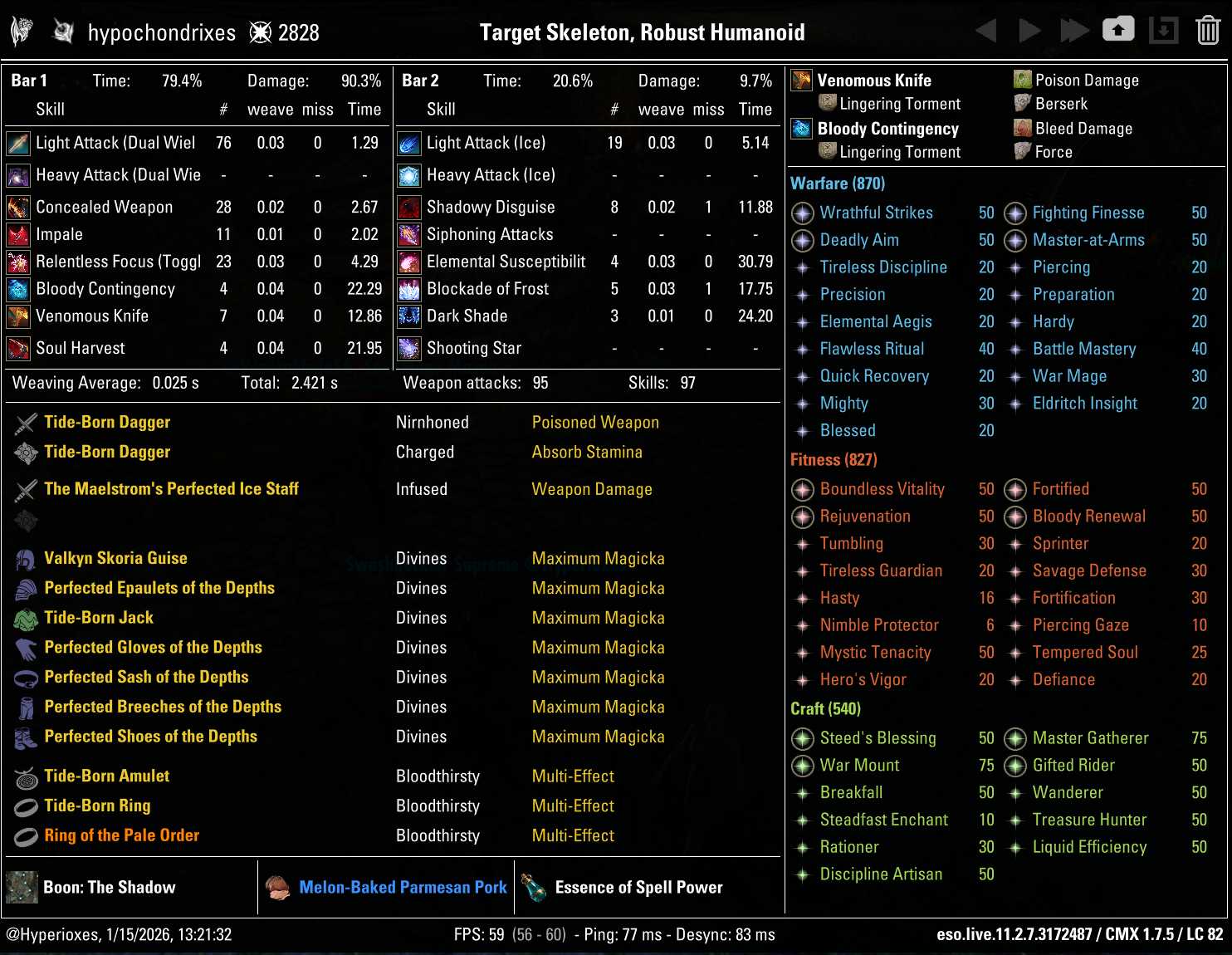Click the Warfare (870) champion header
Viewport: 1232px width, 955px height.
[x=837, y=184]
